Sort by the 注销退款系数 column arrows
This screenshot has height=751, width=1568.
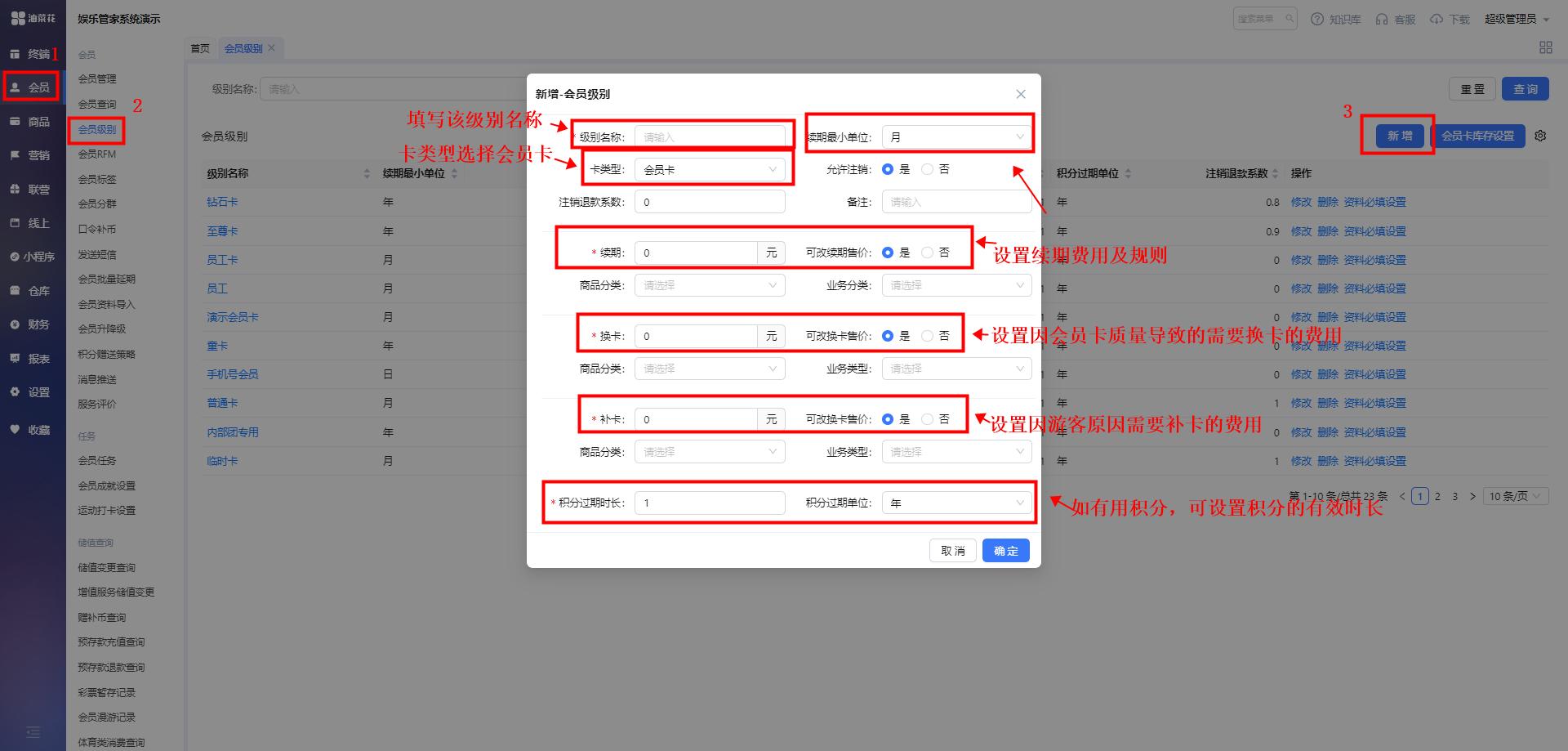click(1276, 173)
